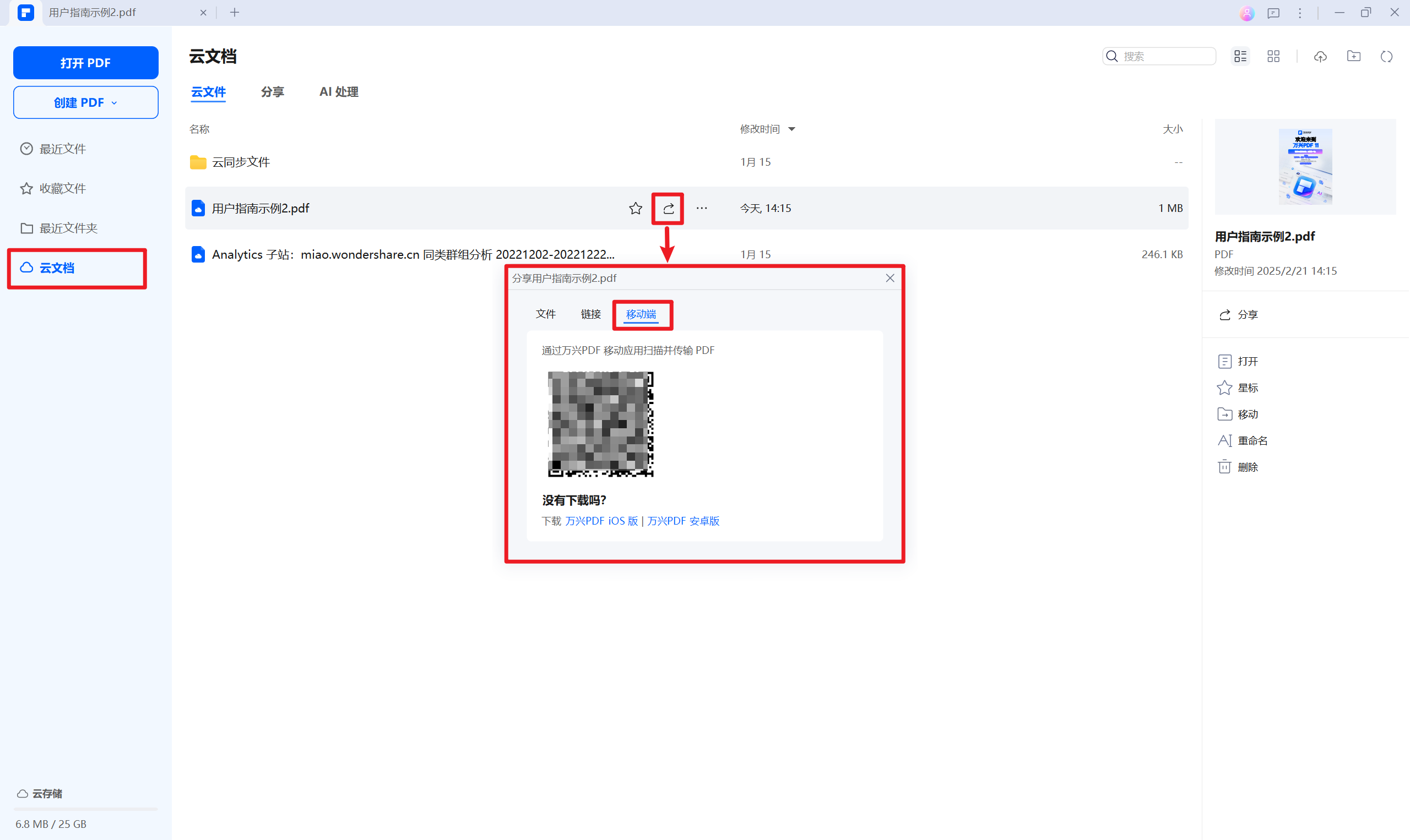Viewport: 1410px width, 840px height.
Task: Download 万兴PDF iOS 版 via the link
Action: [601, 521]
